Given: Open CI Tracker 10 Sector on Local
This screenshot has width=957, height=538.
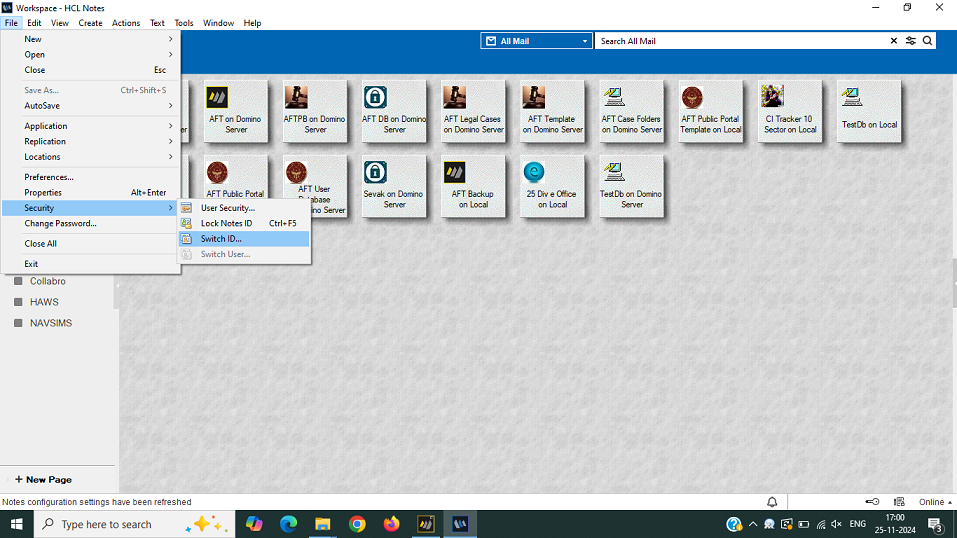Looking at the screenshot, I should 790,112.
